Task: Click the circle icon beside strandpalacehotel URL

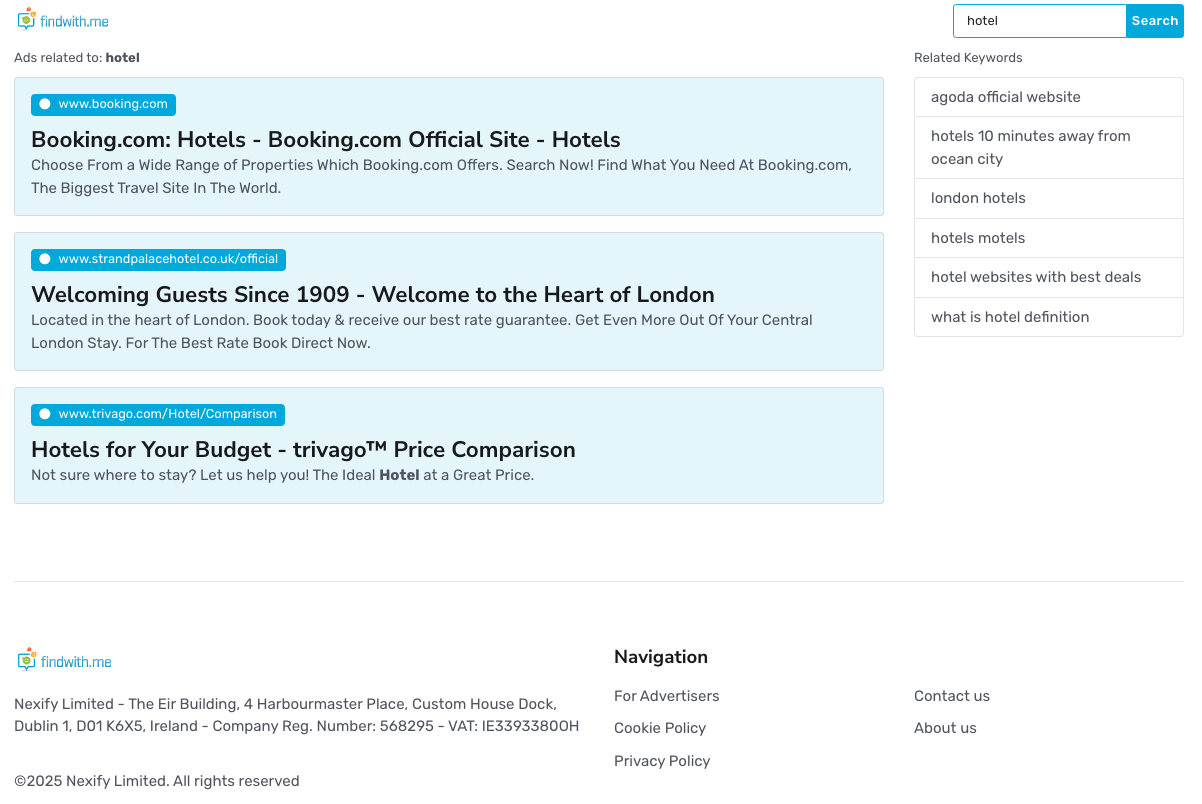Action: tap(45, 259)
